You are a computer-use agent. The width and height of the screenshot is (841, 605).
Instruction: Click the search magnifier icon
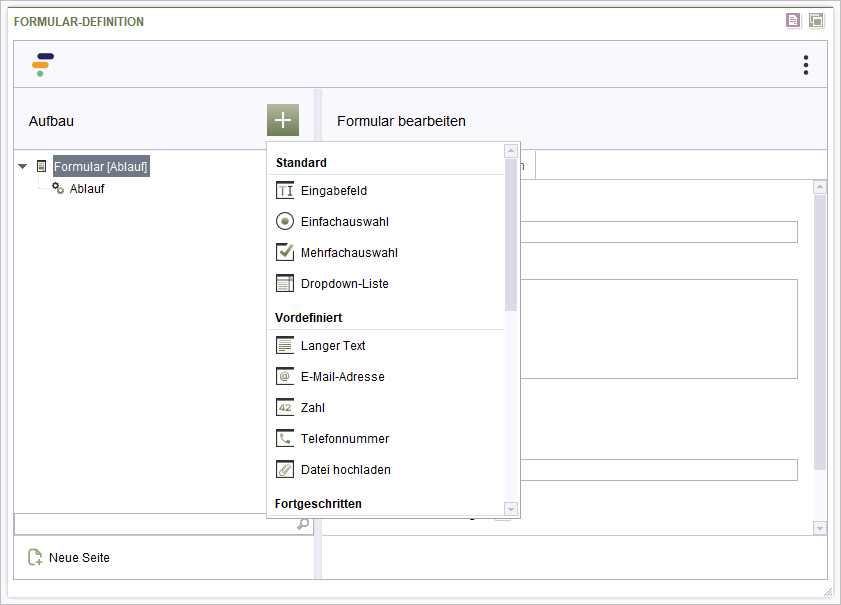click(x=303, y=524)
